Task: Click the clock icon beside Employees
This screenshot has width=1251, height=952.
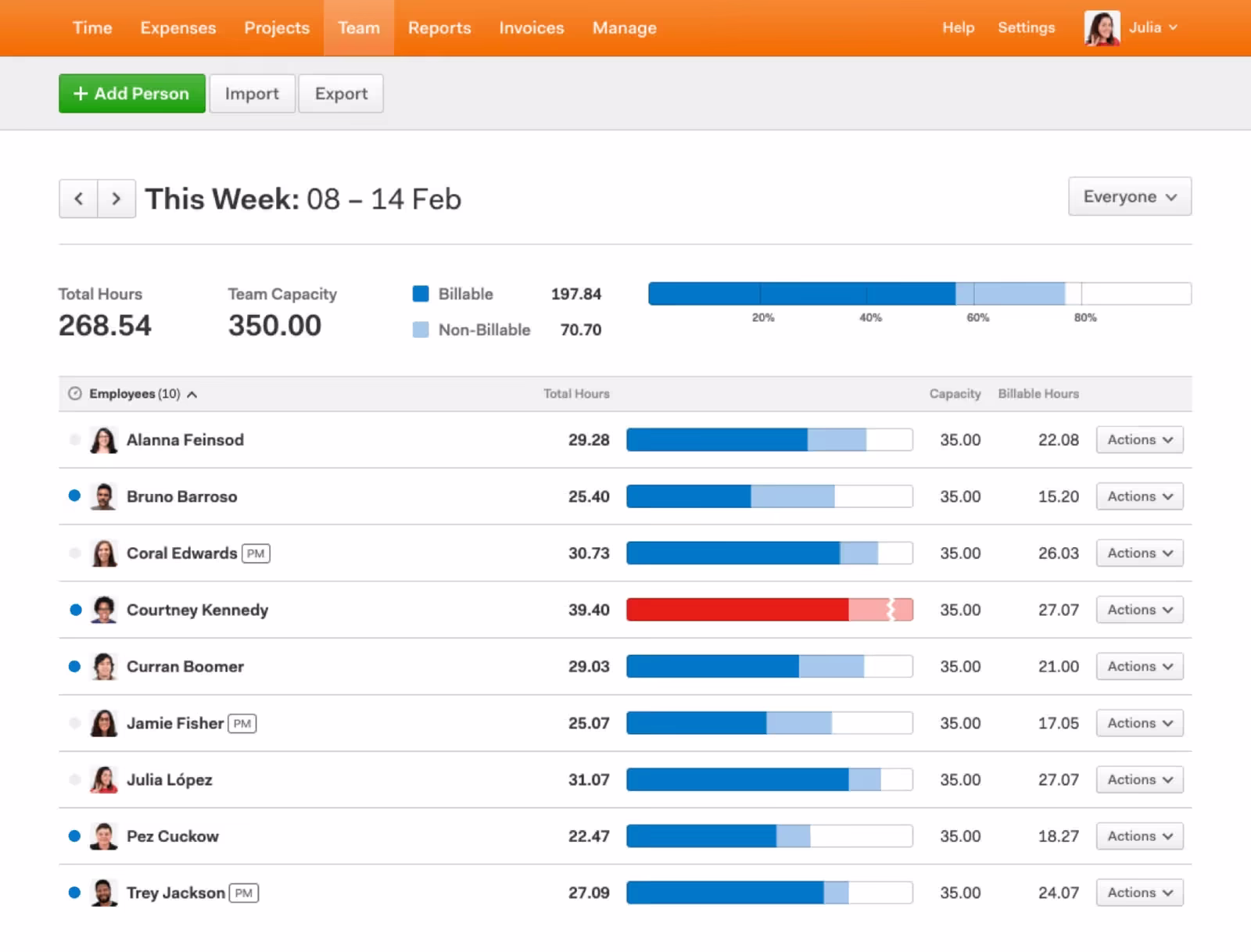Action: (75, 394)
